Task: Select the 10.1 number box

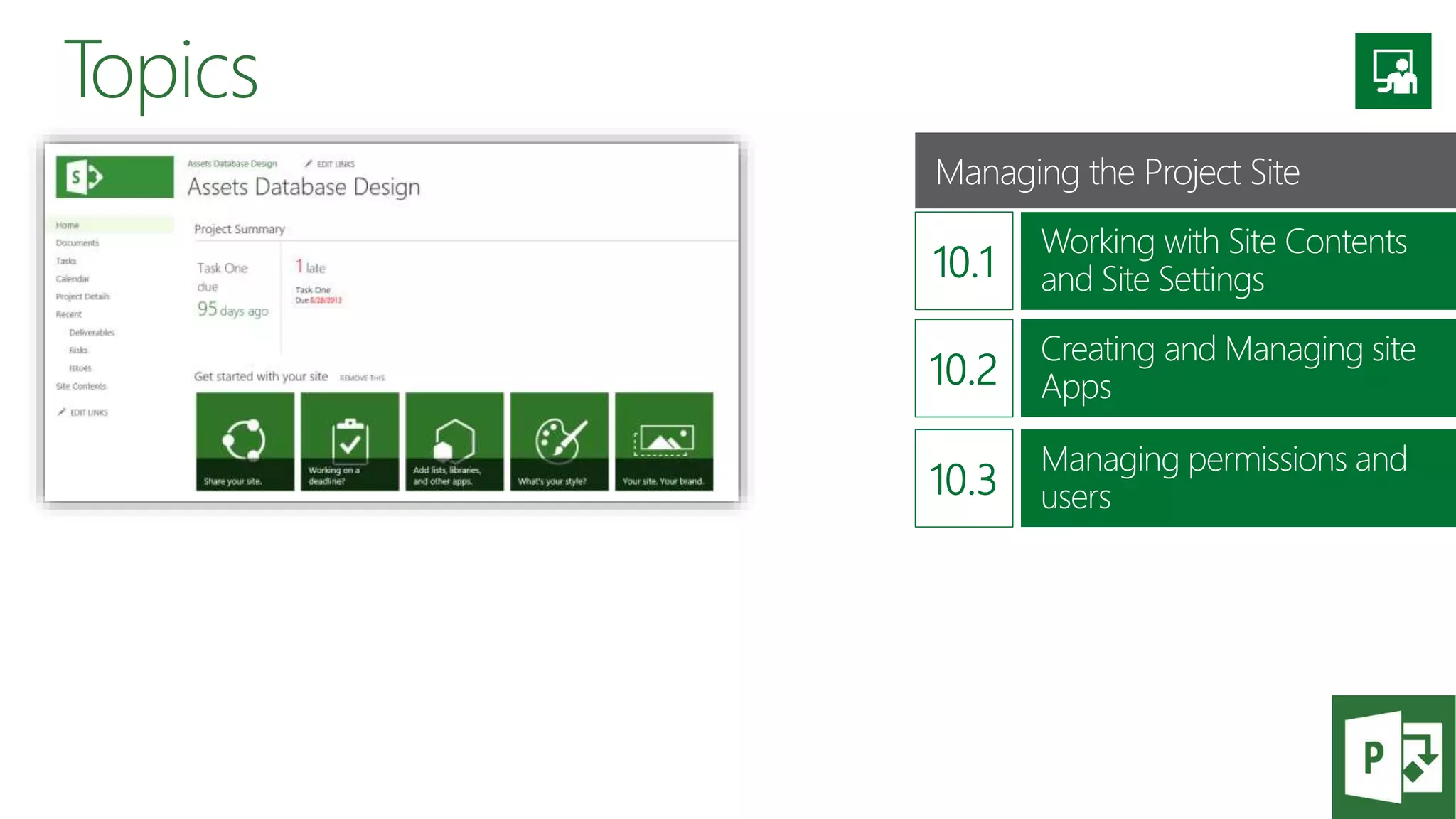Action: click(964, 261)
